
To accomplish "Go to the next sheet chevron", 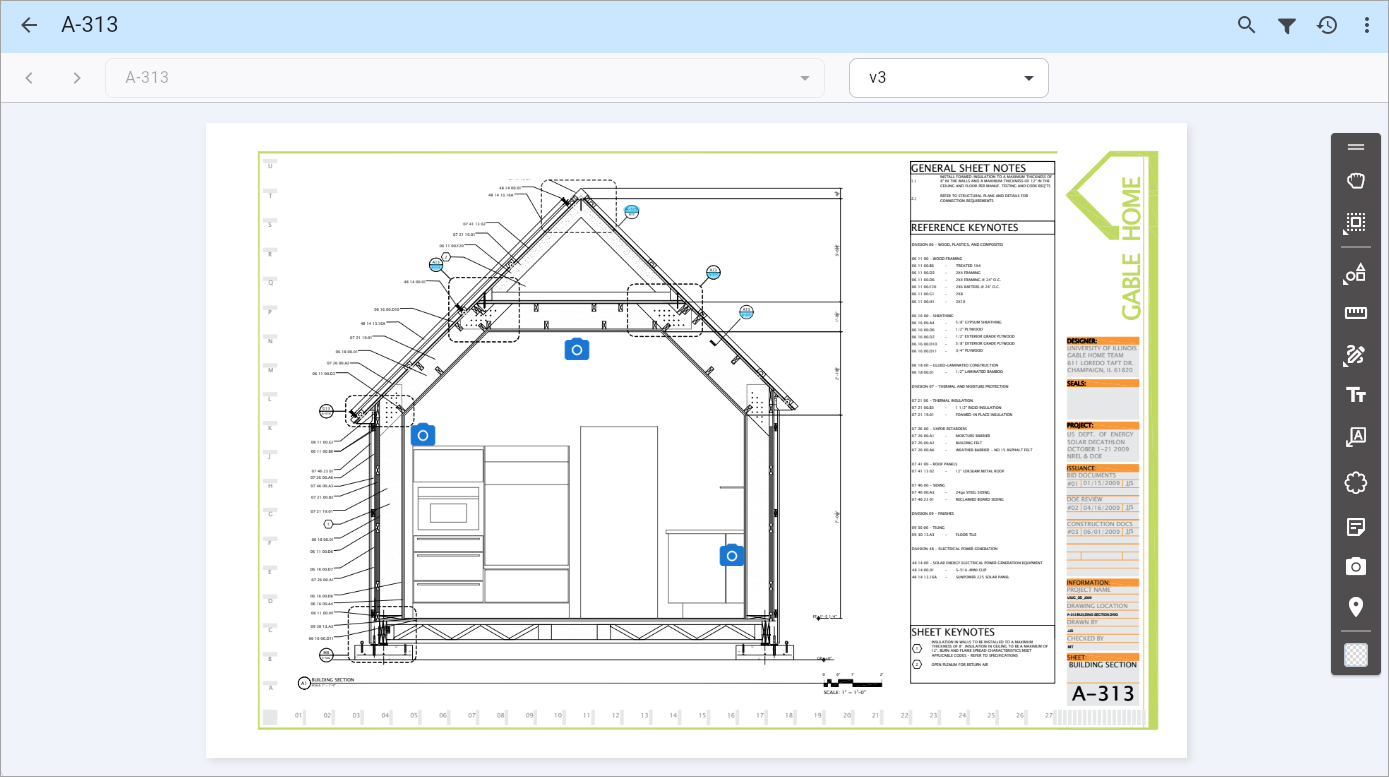I will coord(77,78).
